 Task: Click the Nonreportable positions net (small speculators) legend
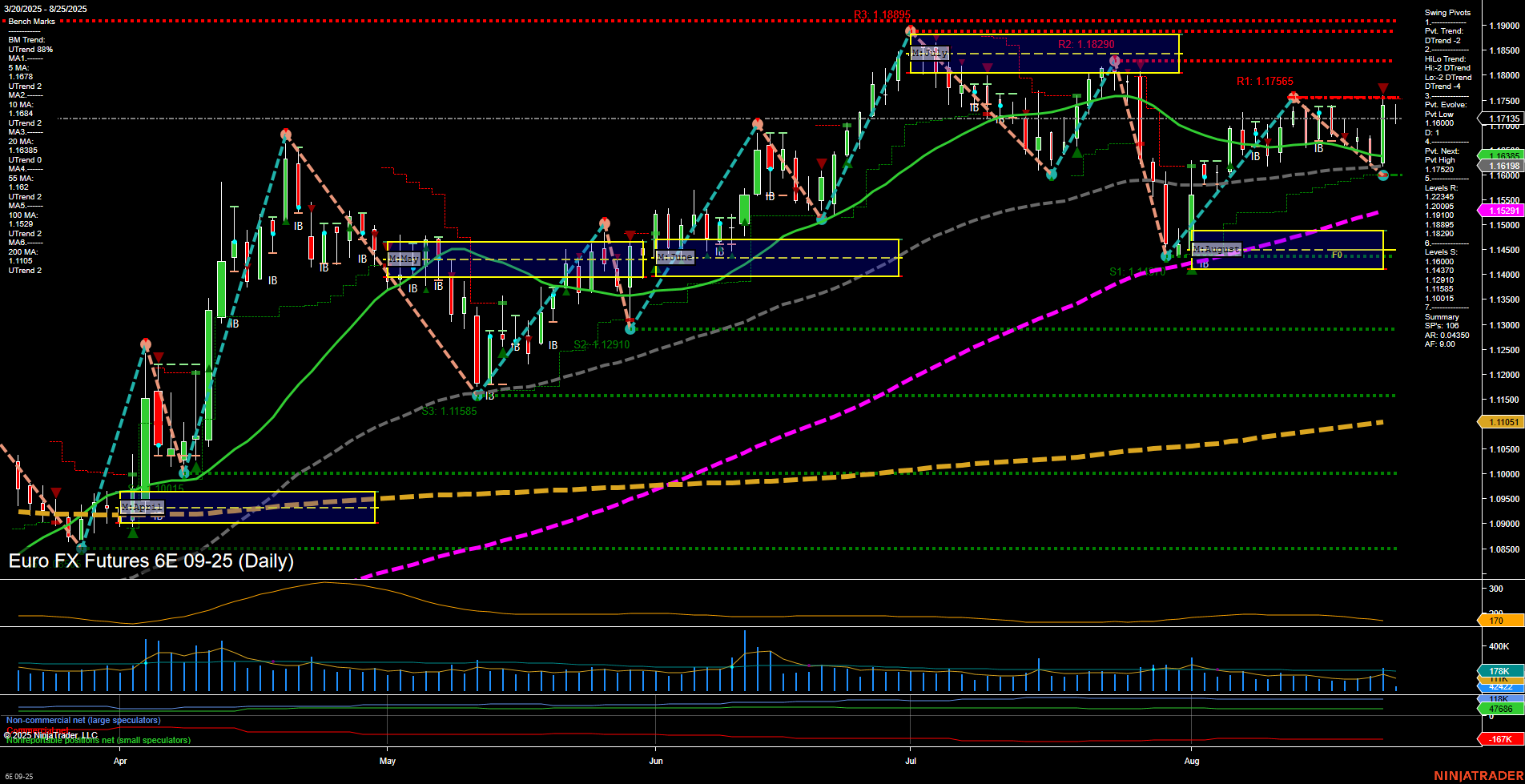click(99, 741)
